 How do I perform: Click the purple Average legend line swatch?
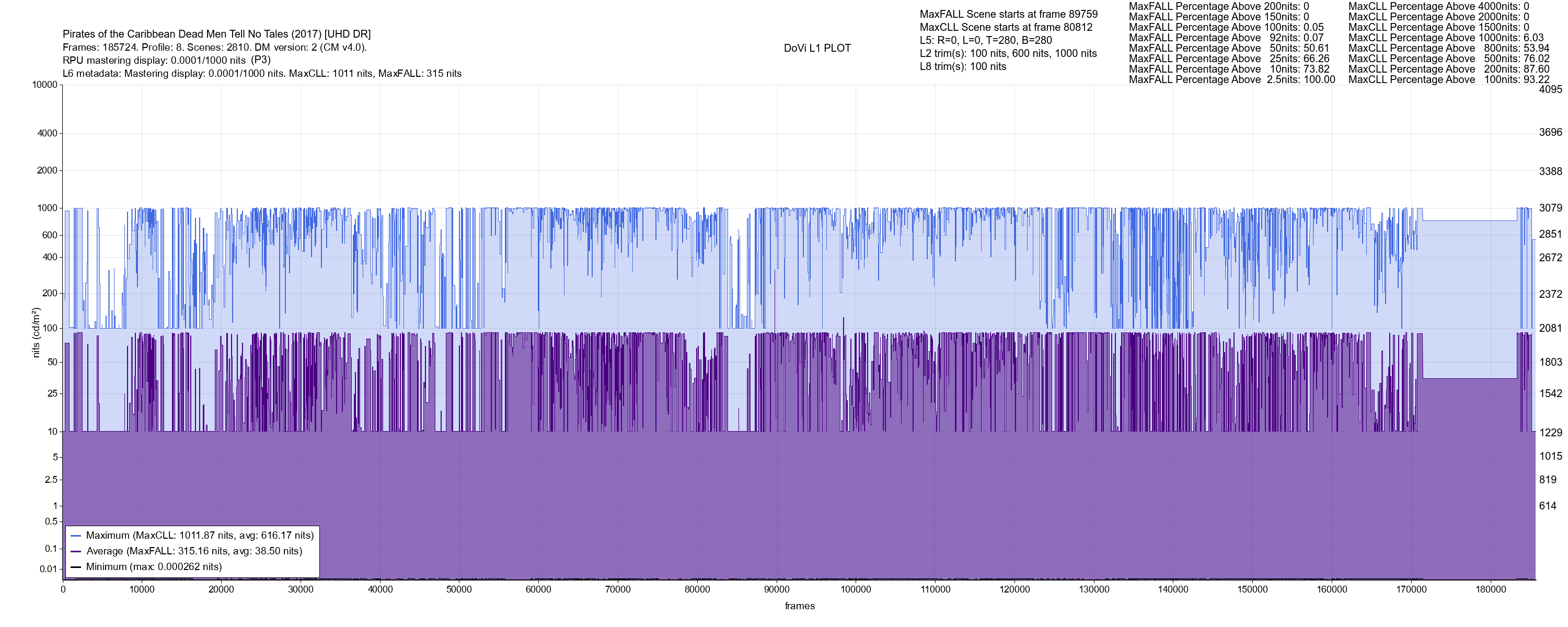(76, 552)
